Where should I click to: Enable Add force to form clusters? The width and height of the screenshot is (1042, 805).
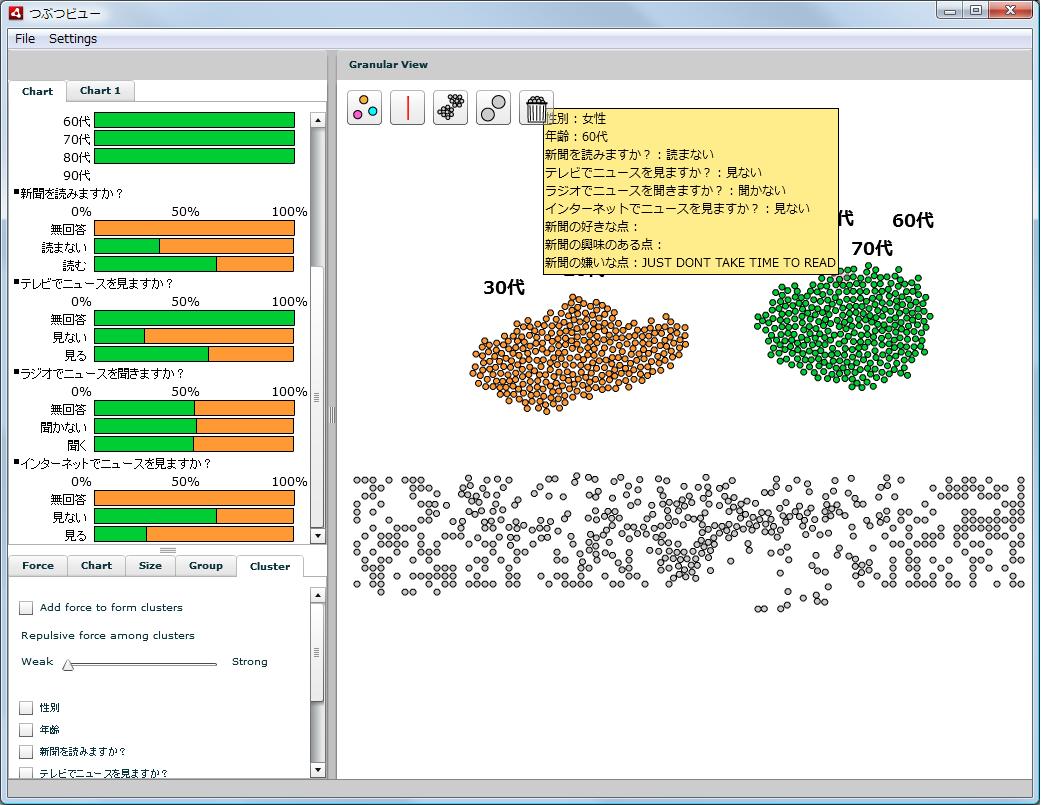26,608
